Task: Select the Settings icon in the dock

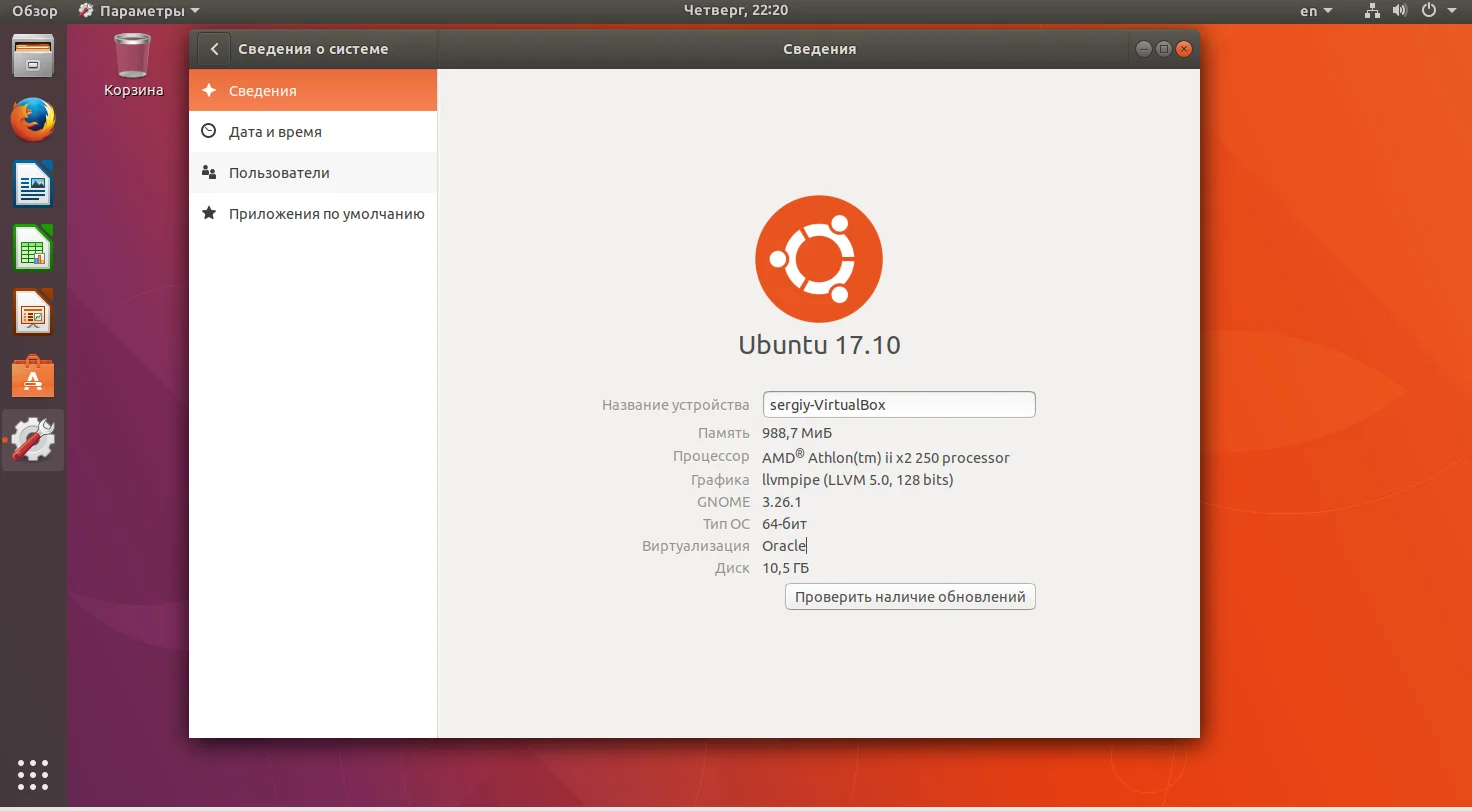Action: (x=33, y=440)
